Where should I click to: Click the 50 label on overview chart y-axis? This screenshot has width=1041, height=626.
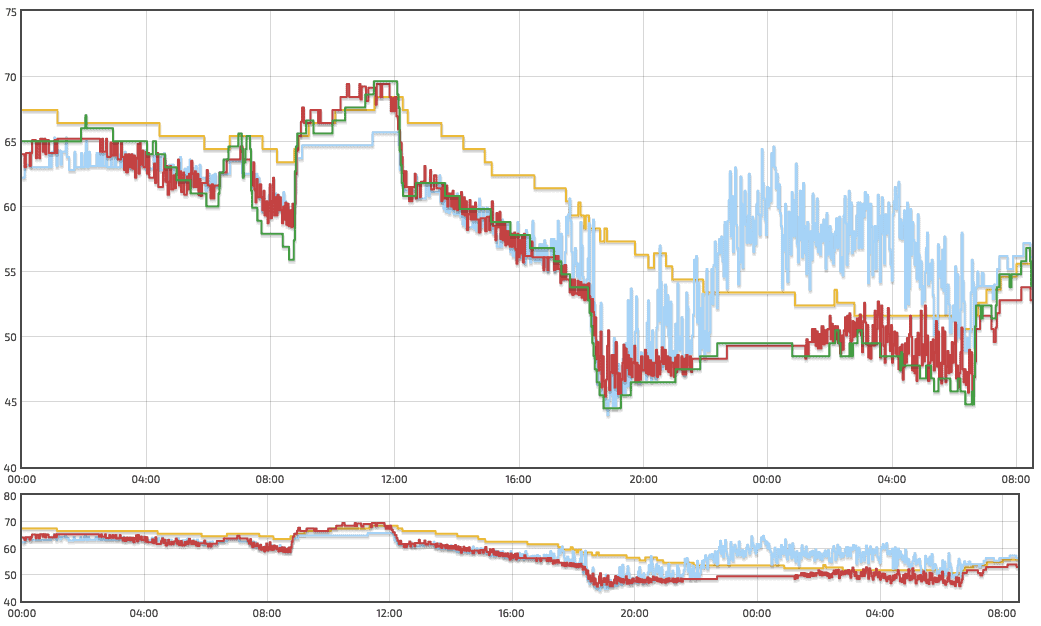tap(11, 575)
